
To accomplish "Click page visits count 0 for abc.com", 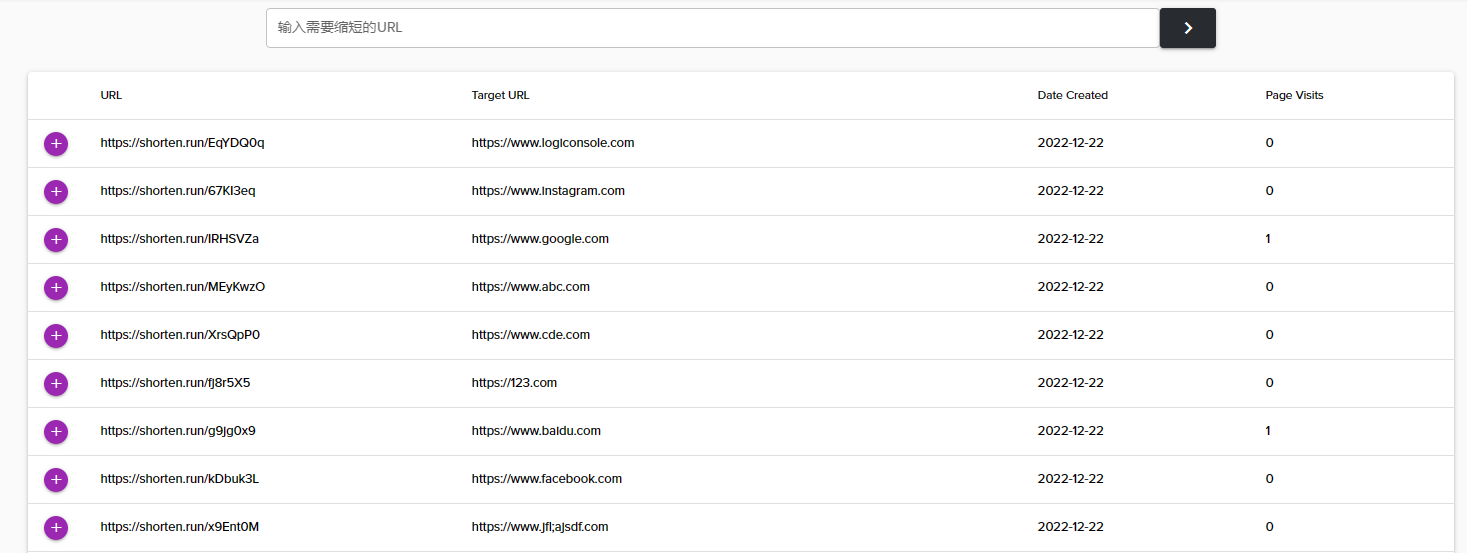I will tap(1269, 287).
